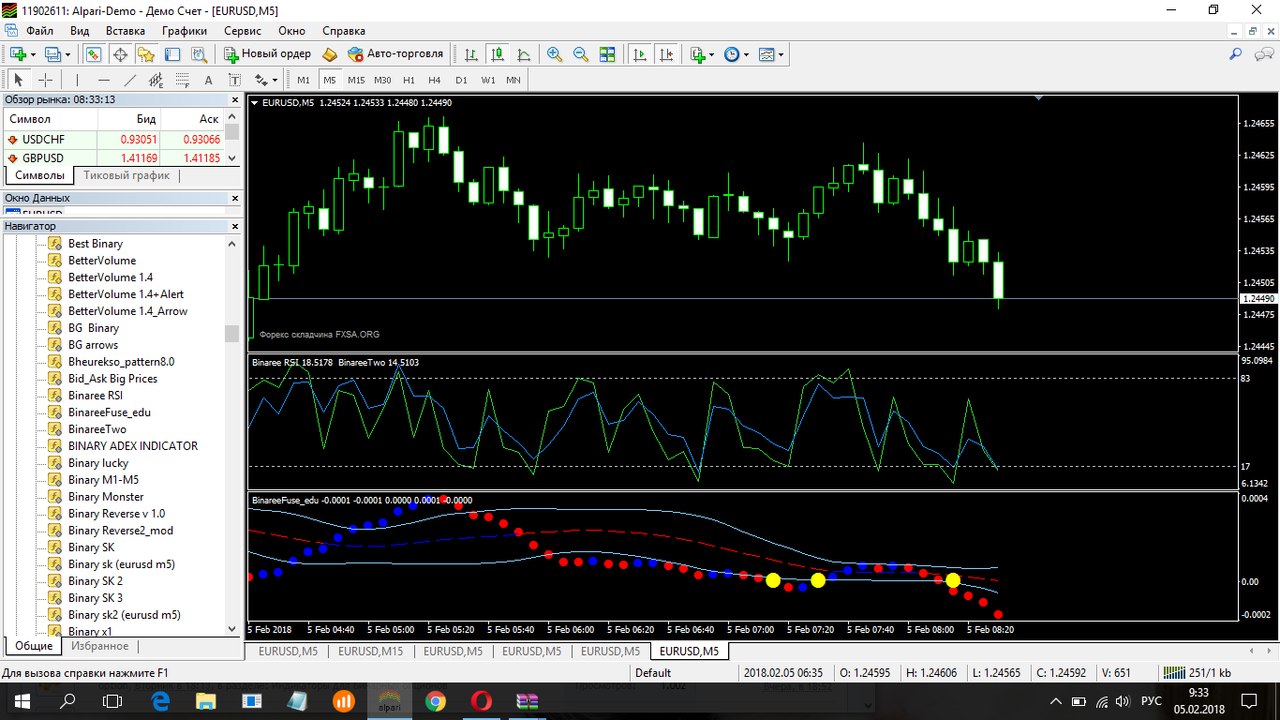
Task: Toggle the Market Watch panel icon
Action: pos(93,54)
